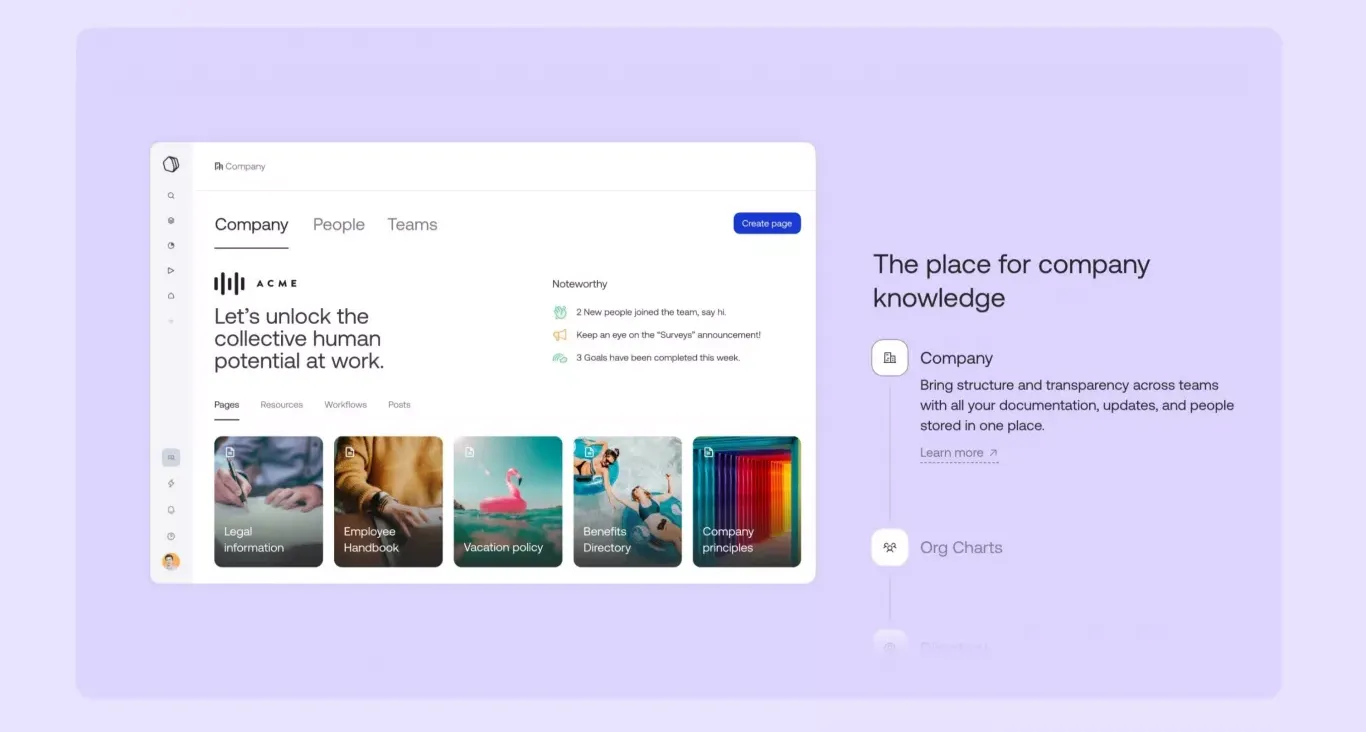Select the Company heading in feature list
This screenshot has height=732, width=1366.
point(956,358)
